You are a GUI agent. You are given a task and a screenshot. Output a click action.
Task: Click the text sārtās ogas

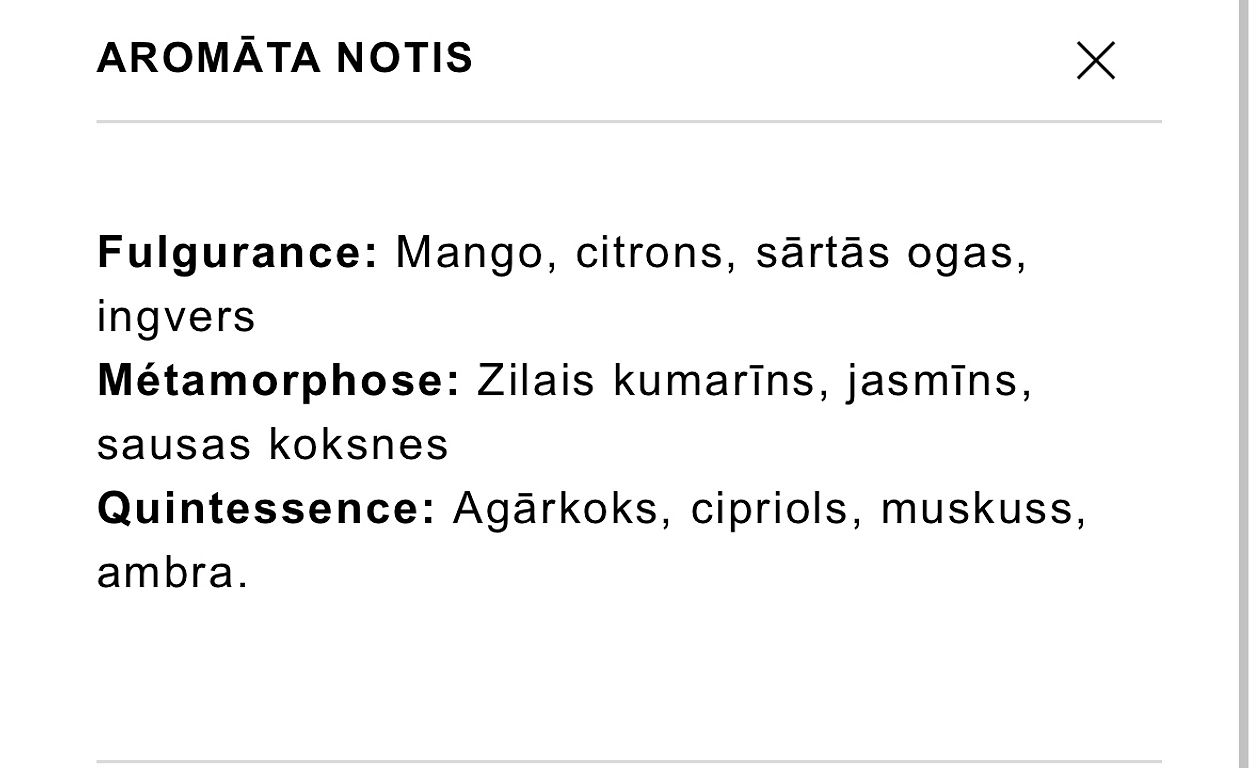pos(890,252)
